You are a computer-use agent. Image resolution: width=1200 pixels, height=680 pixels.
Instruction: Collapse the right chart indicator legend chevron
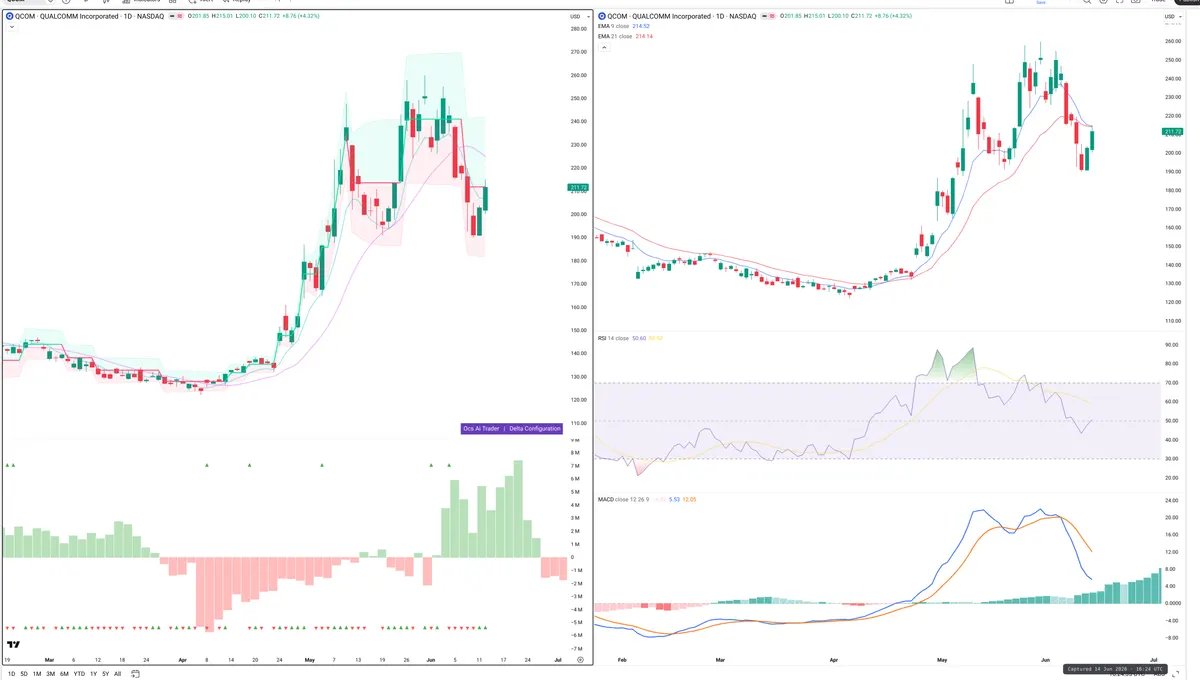(x=603, y=48)
